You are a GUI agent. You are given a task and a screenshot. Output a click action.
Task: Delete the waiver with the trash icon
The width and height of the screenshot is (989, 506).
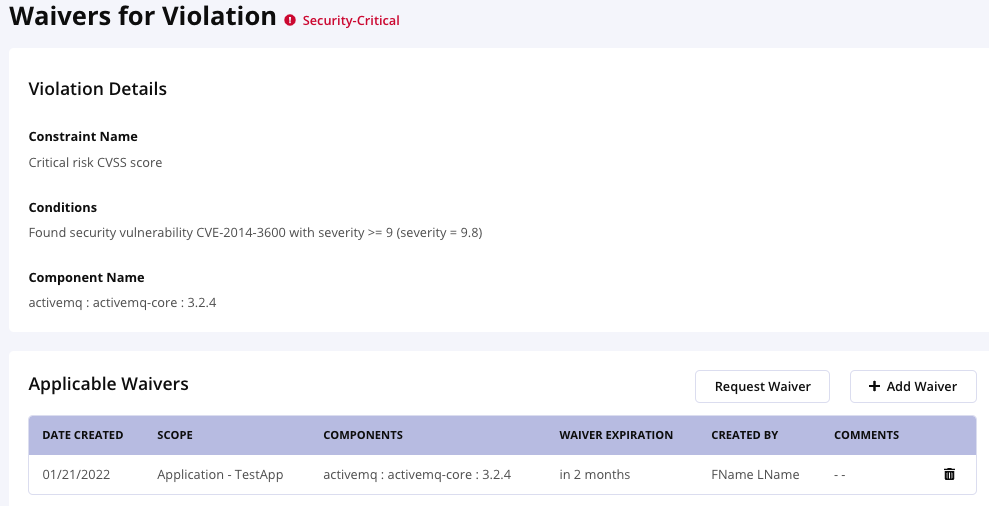pos(949,474)
